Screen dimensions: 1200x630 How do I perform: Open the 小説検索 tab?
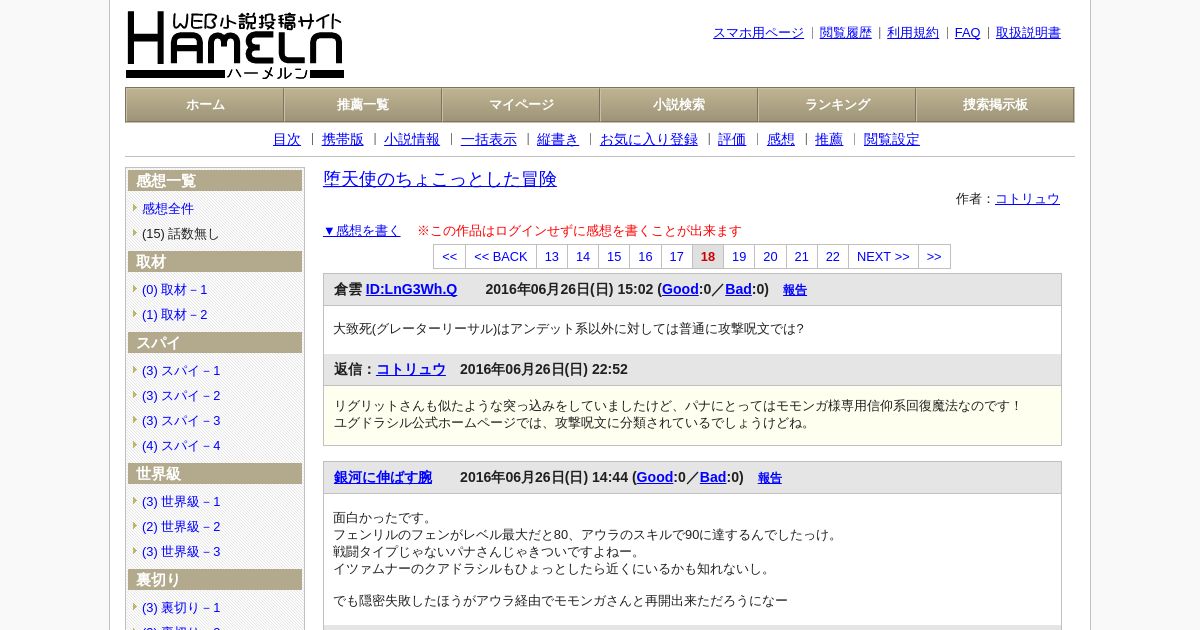[679, 105]
